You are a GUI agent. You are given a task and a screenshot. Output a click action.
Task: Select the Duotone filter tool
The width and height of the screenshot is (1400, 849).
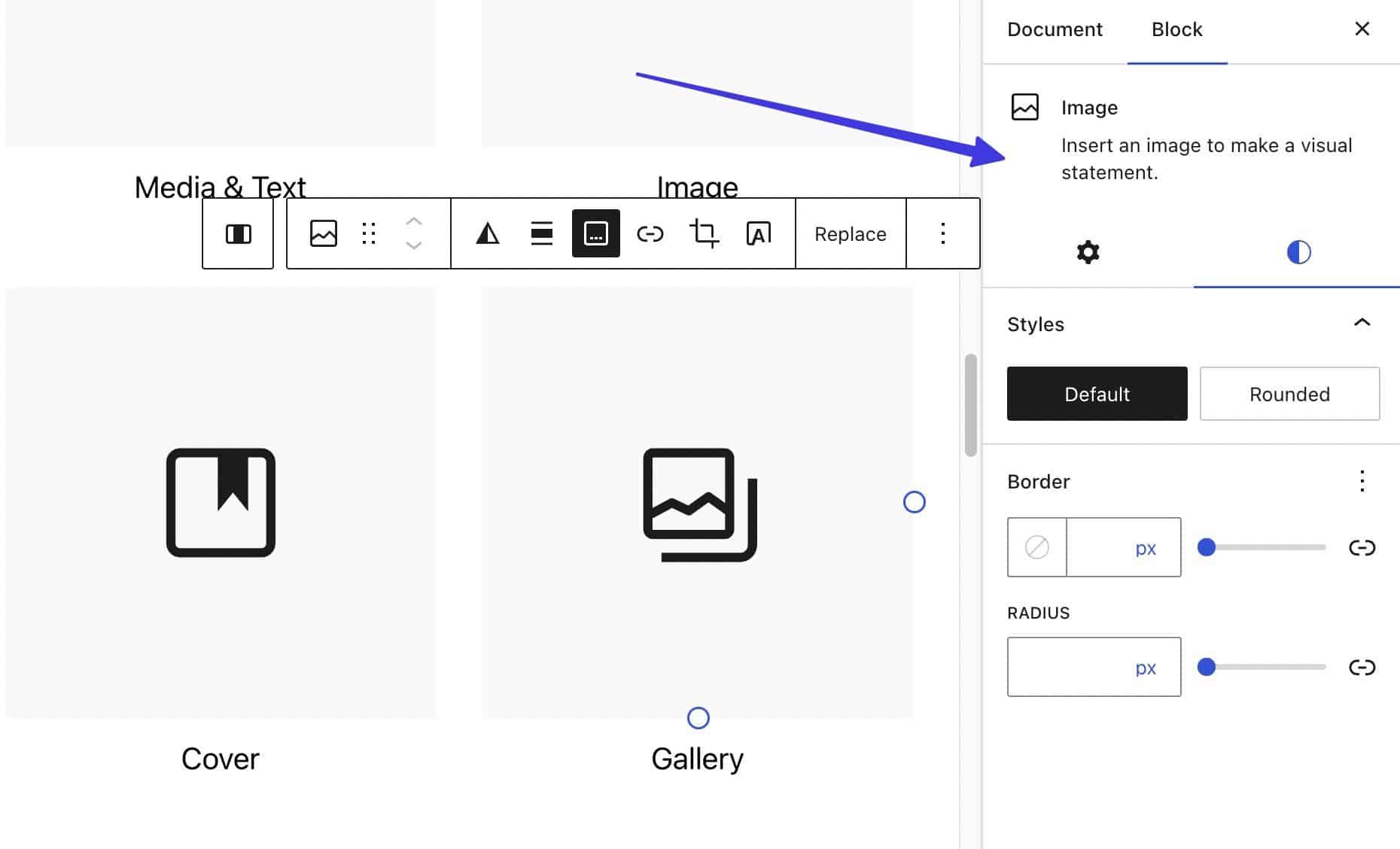point(487,233)
